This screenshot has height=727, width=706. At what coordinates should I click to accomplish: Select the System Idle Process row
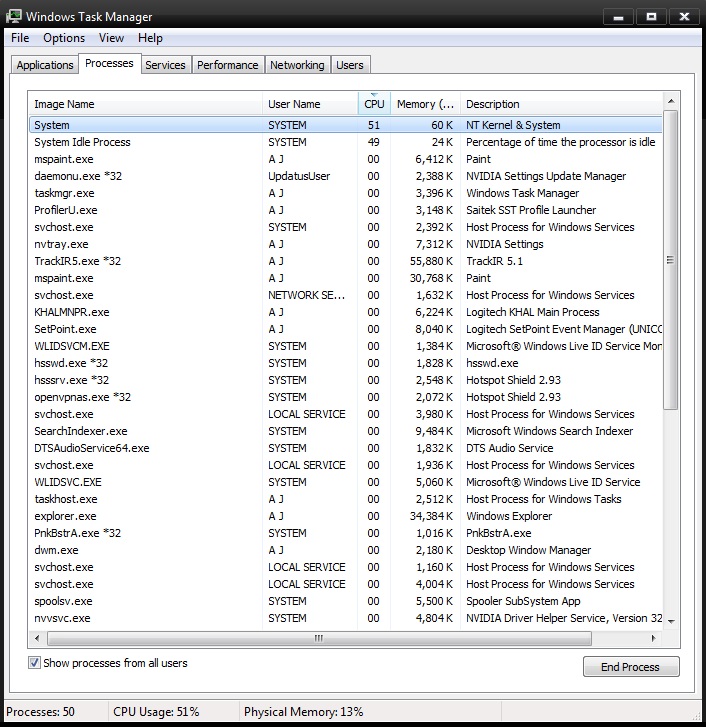pyautogui.click(x=345, y=142)
